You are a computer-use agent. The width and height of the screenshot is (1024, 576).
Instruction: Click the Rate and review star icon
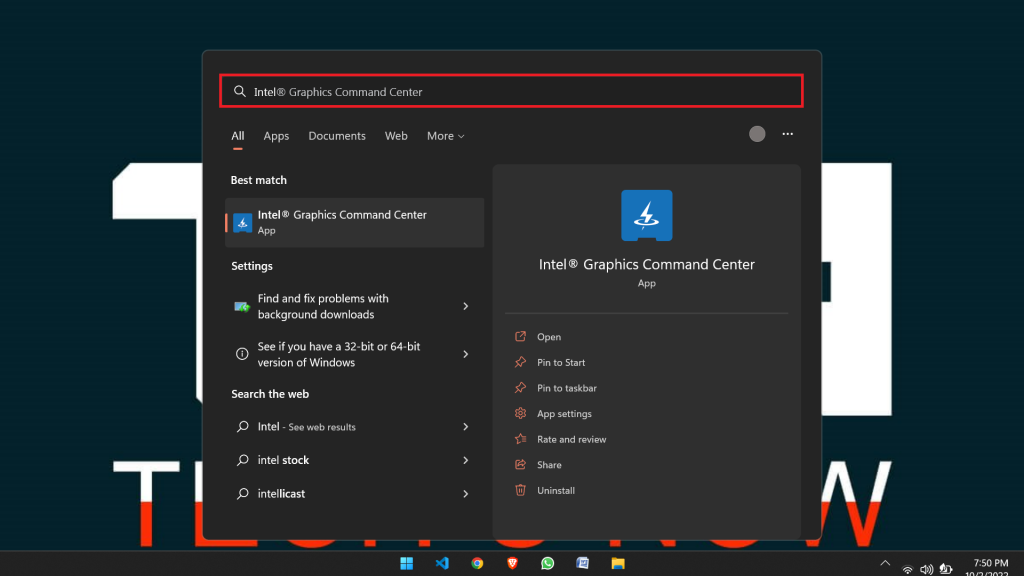(x=520, y=439)
